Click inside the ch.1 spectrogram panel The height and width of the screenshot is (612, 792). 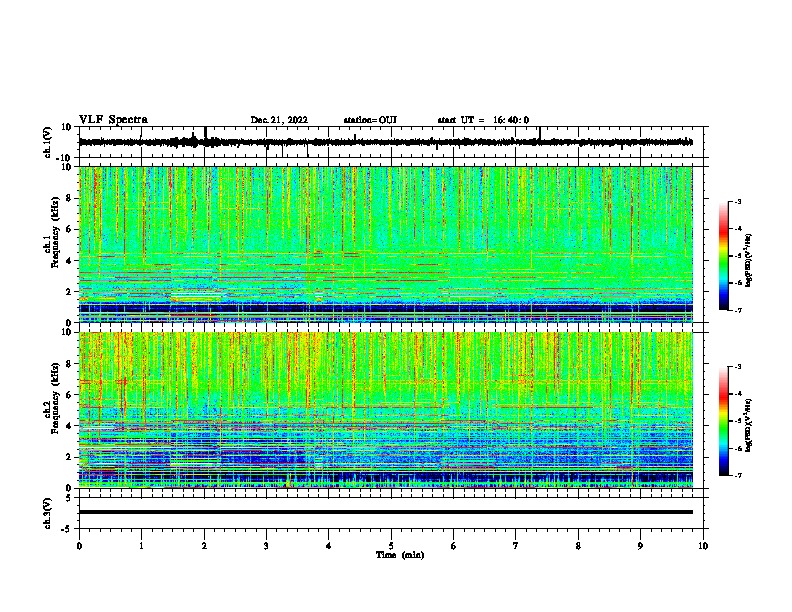(x=386, y=244)
